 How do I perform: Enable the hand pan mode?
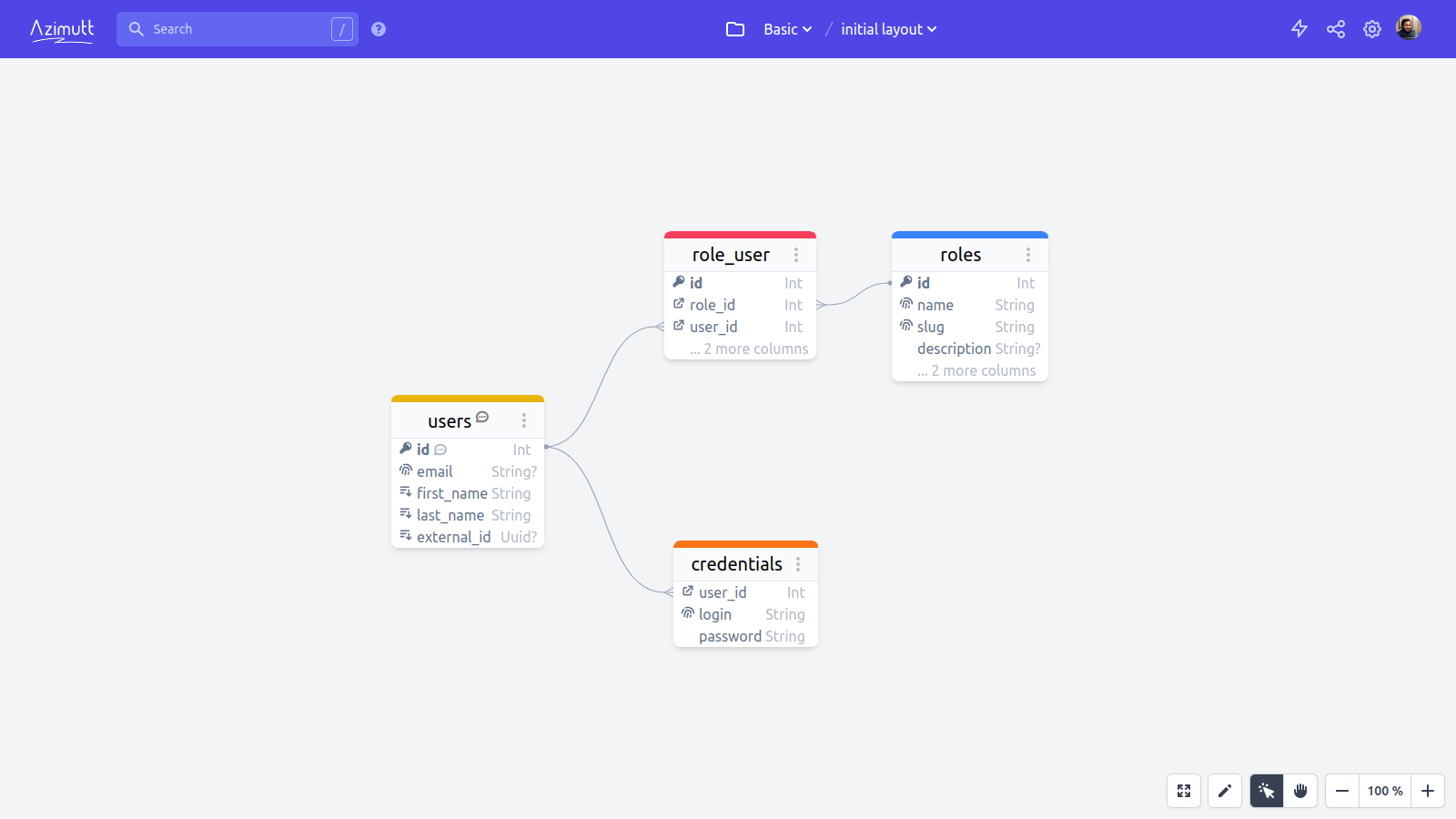(x=1300, y=791)
